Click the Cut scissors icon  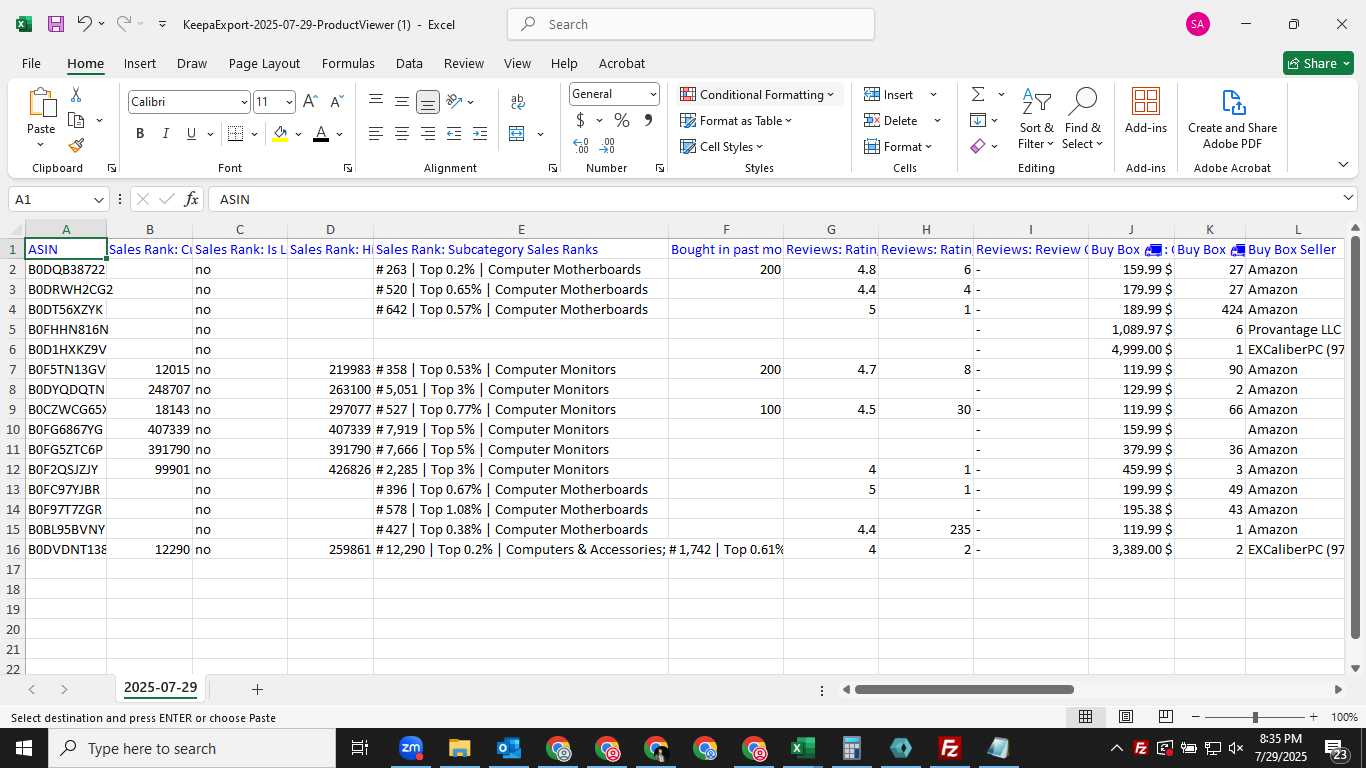point(76,95)
